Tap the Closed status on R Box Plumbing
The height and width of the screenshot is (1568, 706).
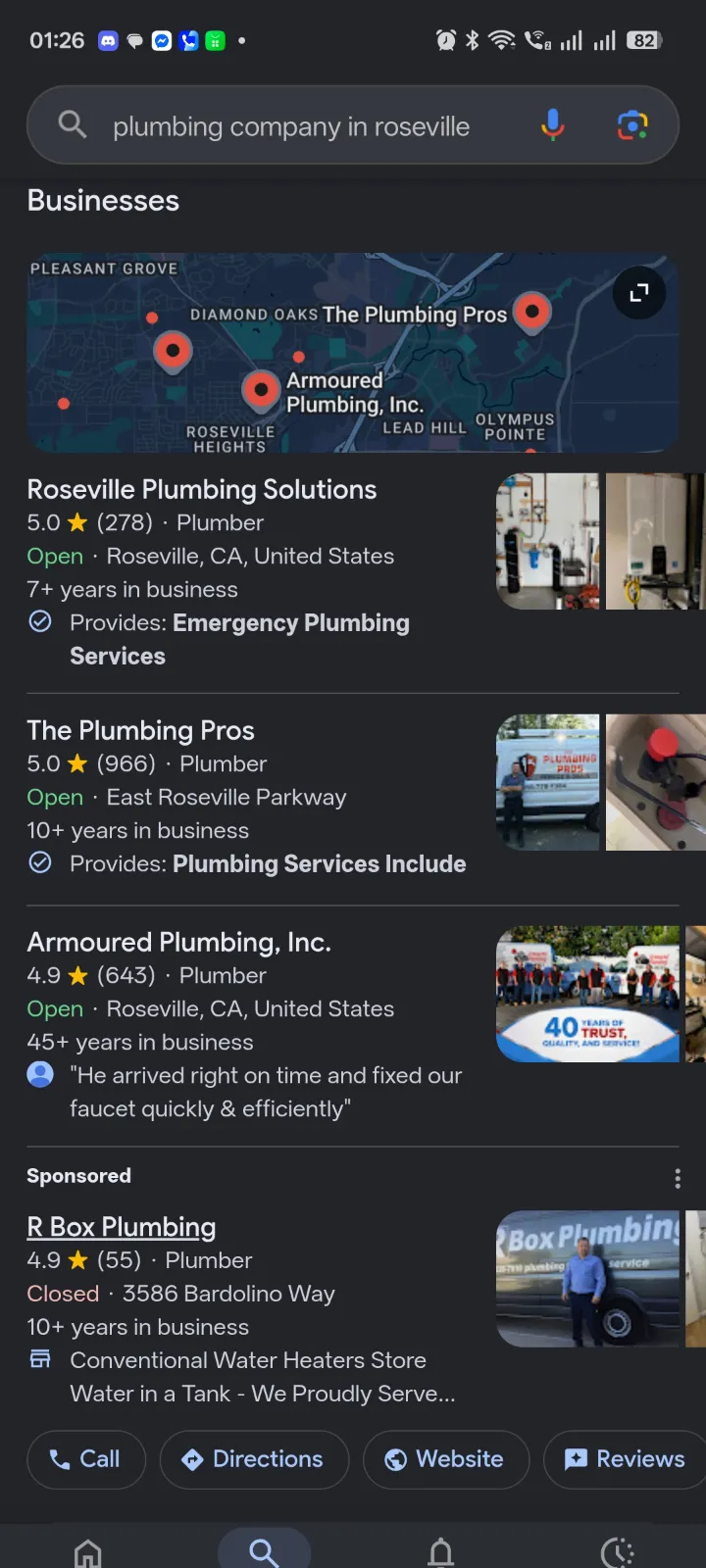(x=63, y=1294)
